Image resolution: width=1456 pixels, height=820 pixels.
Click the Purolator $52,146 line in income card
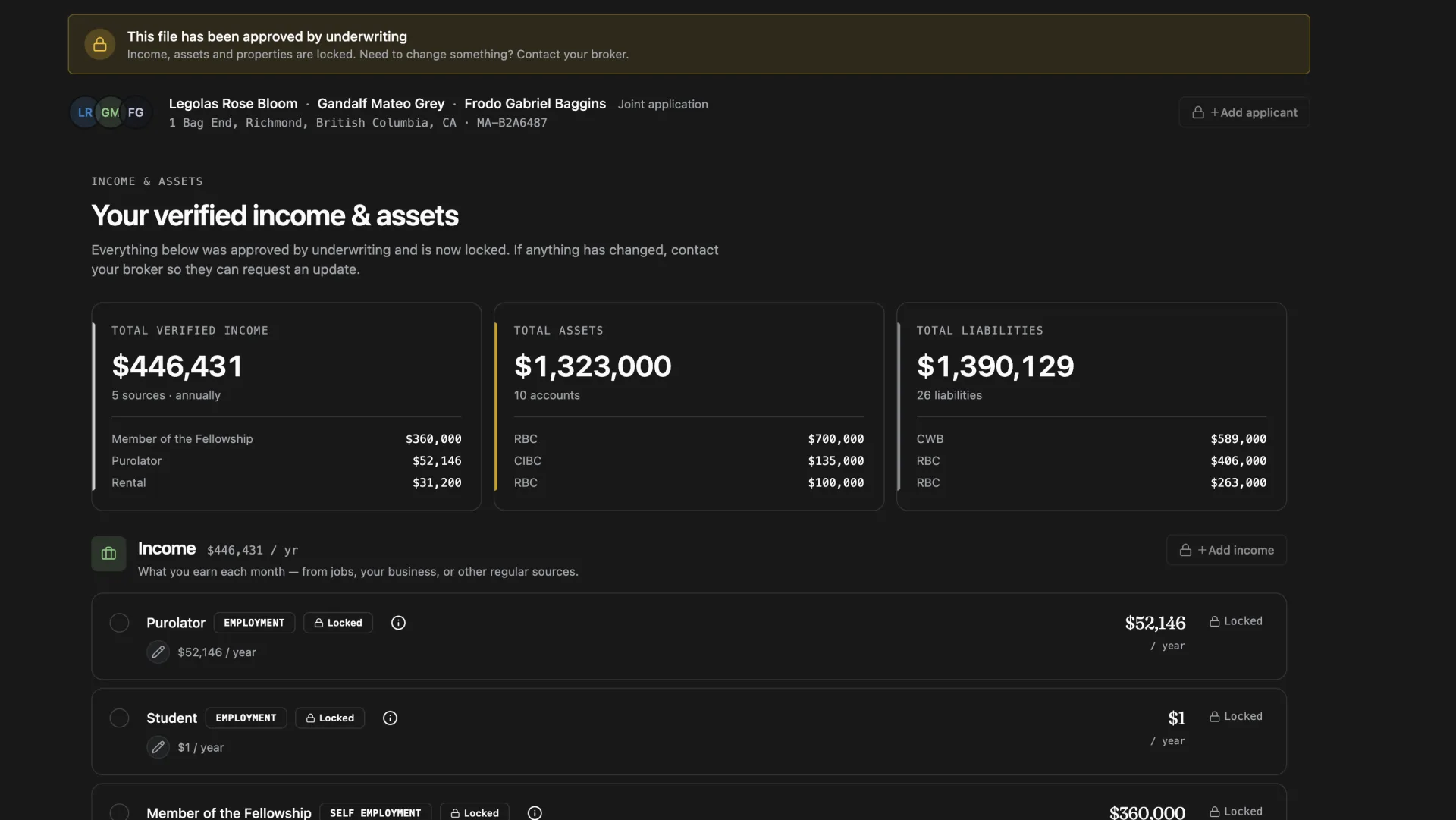(x=286, y=461)
